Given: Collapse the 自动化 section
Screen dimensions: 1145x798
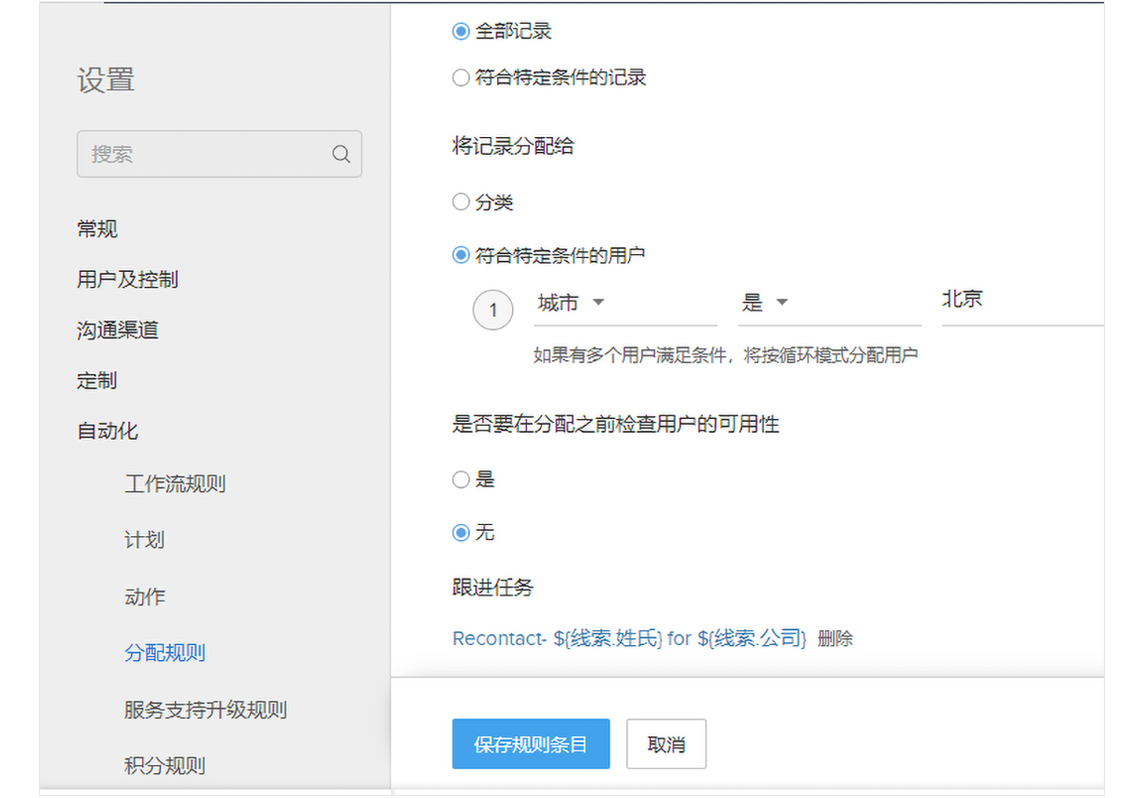Looking at the screenshot, I should coord(107,431).
